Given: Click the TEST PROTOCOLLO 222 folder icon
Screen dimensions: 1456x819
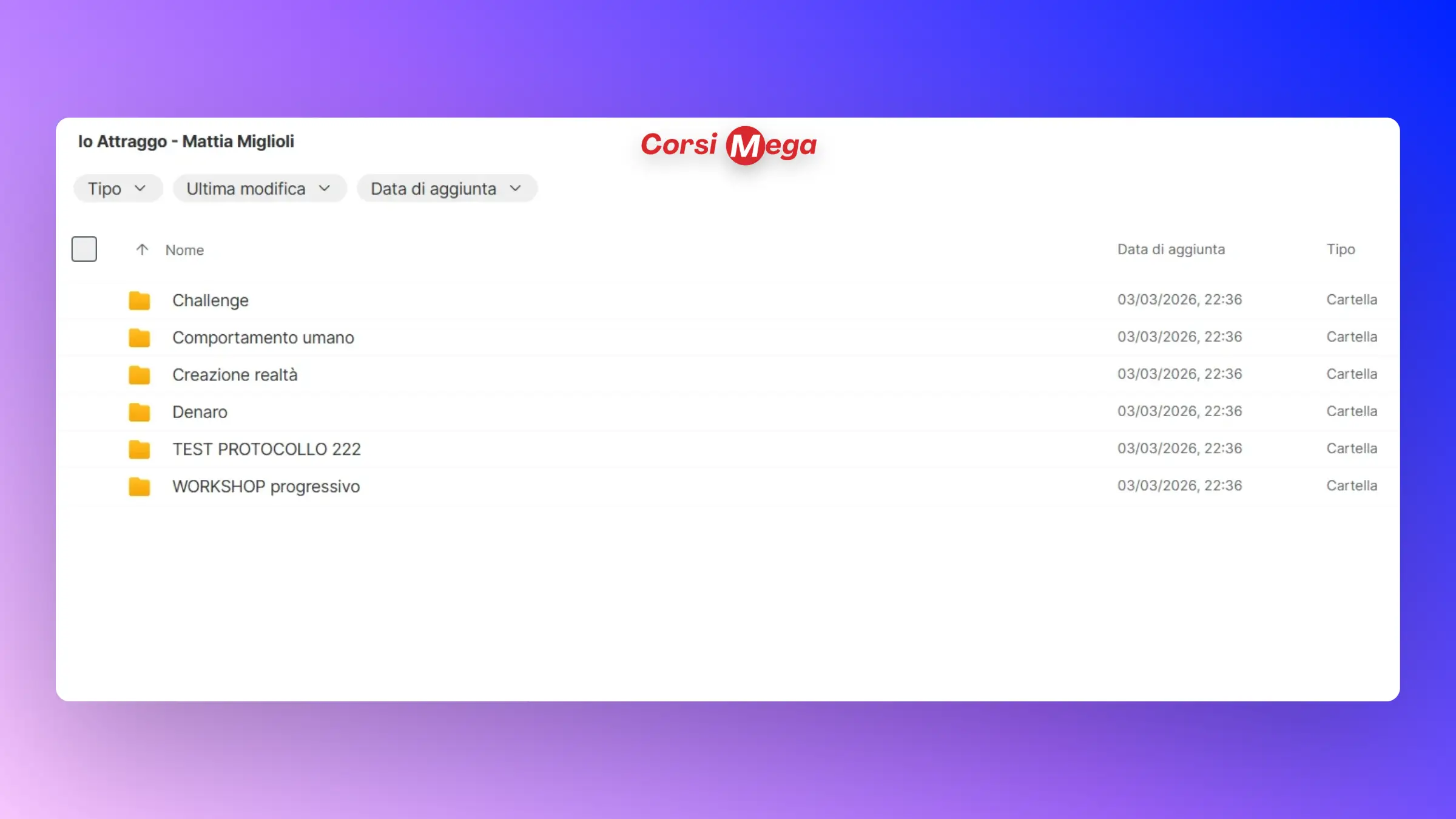Looking at the screenshot, I should 139,450.
